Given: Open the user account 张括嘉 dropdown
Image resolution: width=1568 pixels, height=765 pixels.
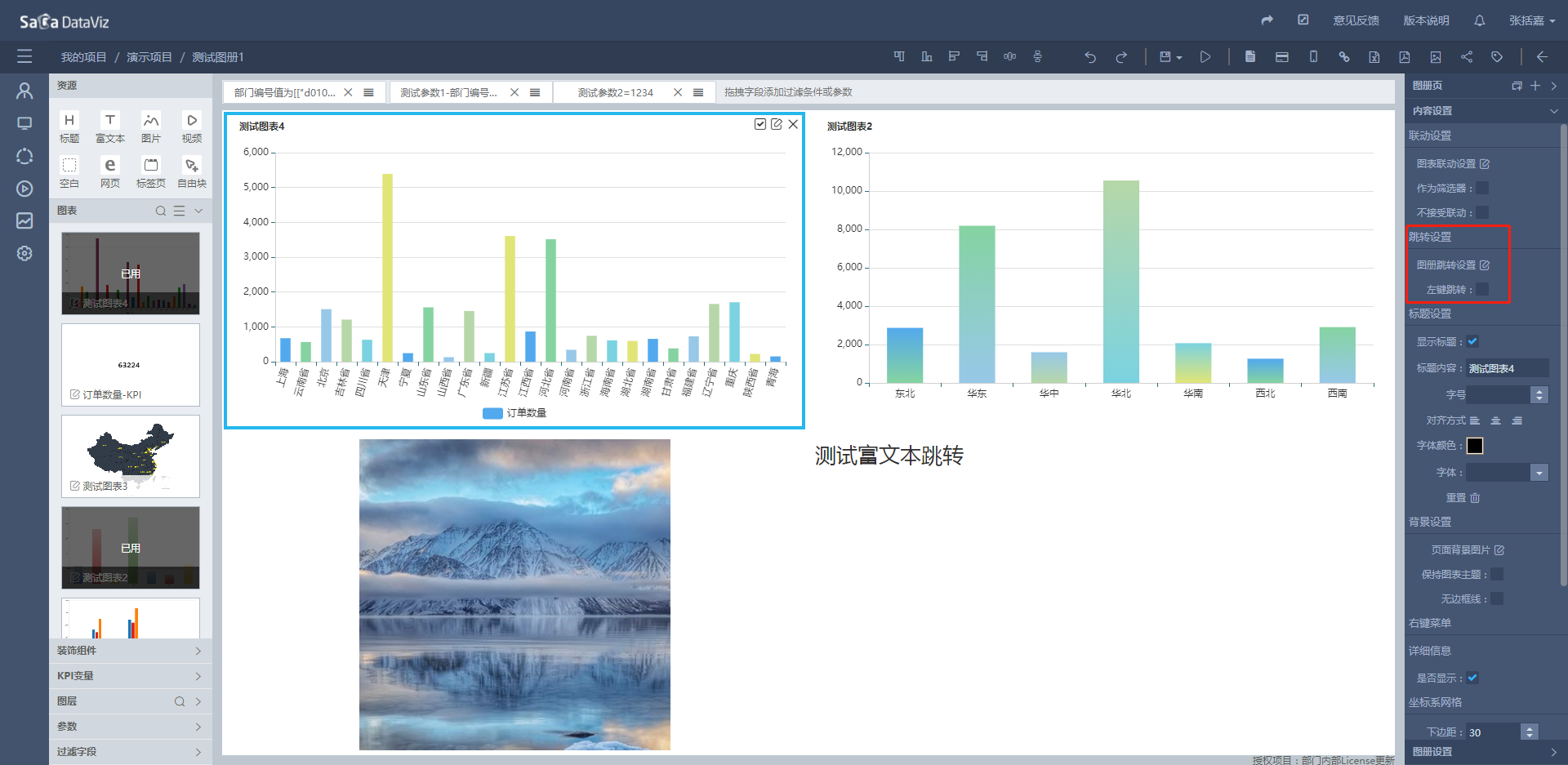Looking at the screenshot, I should [1532, 20].
